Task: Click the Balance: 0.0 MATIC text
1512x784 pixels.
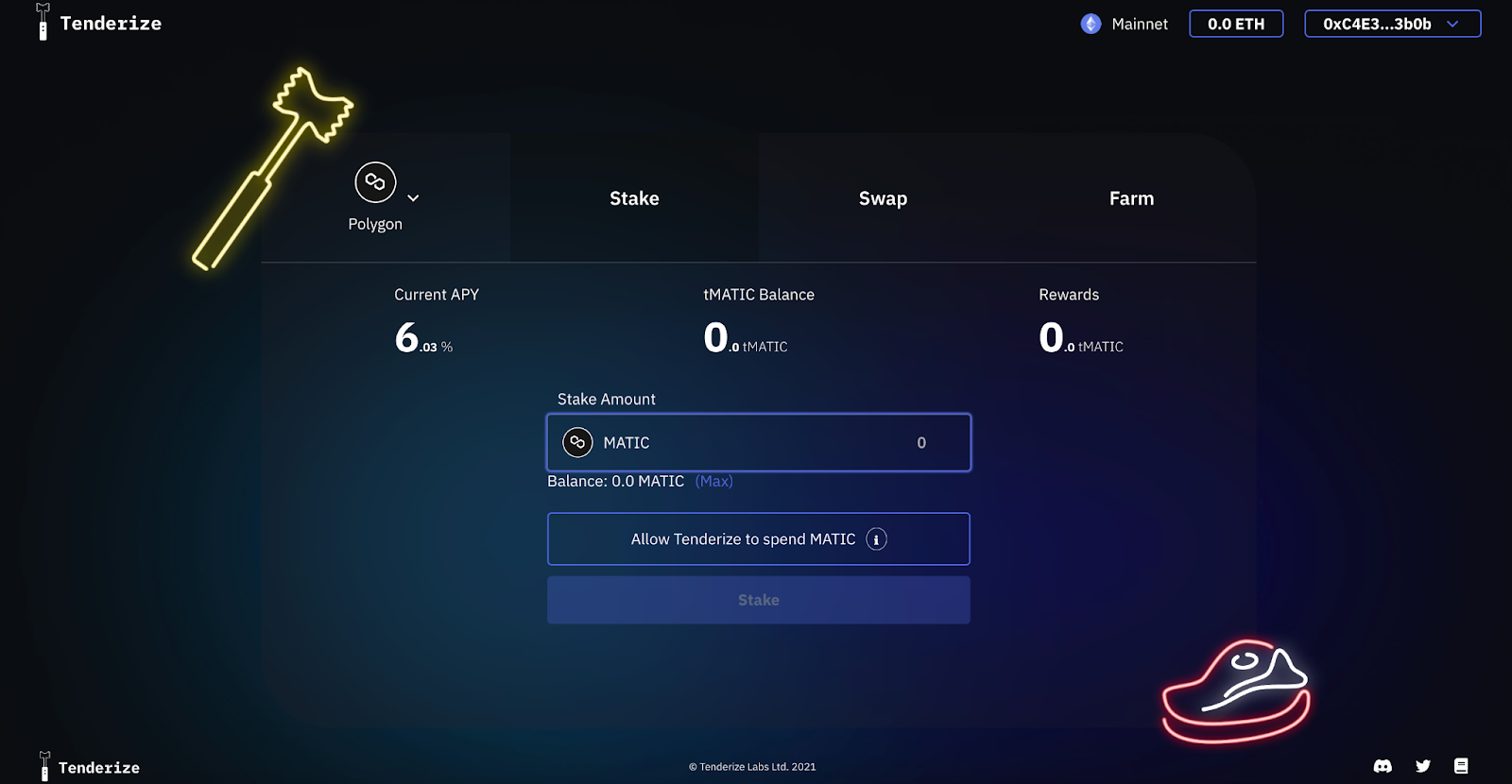Action: coord(615,481)
